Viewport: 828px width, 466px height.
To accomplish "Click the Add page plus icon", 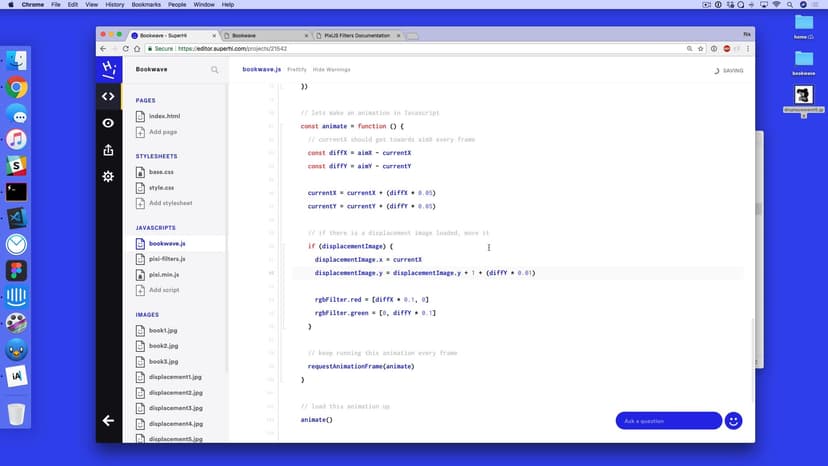I will click(x=141, y=132).
